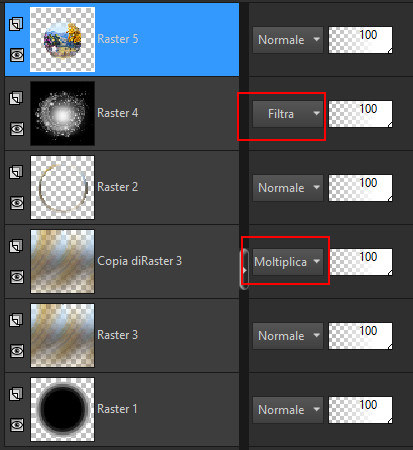
Task: Click the layer type icon on Raster 4
Action: 16,98
